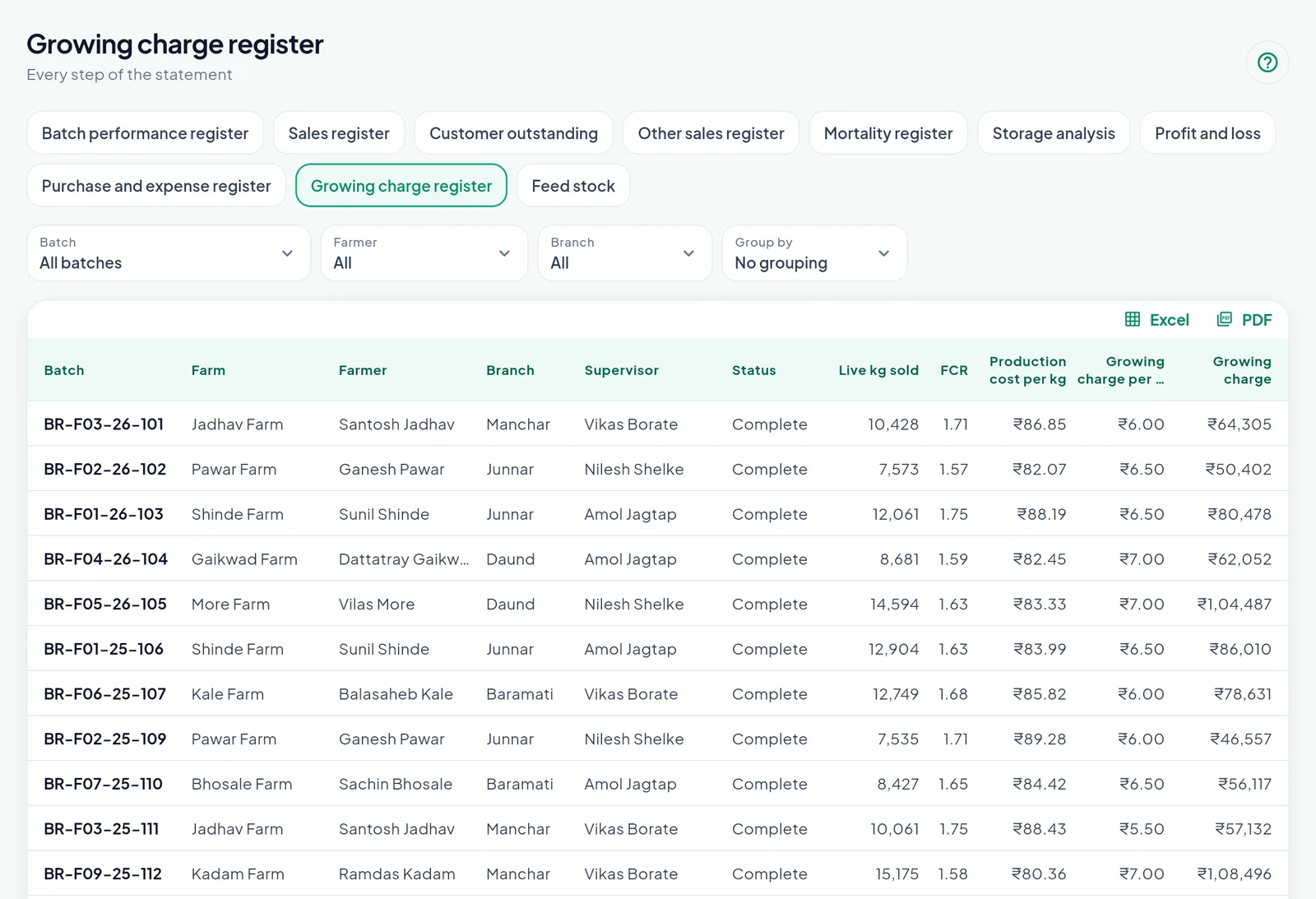Select batch BR-F07-25-110
The image size is (1316, 899).
coord(103,784)
